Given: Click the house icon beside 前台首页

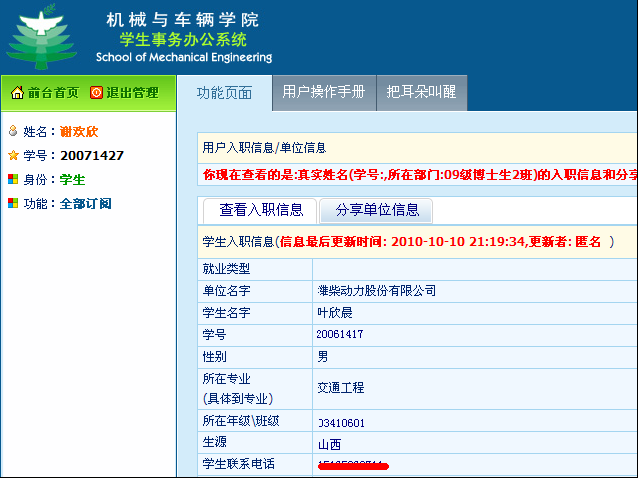Looking at the screenshot, I should click(x=17, y=93).
